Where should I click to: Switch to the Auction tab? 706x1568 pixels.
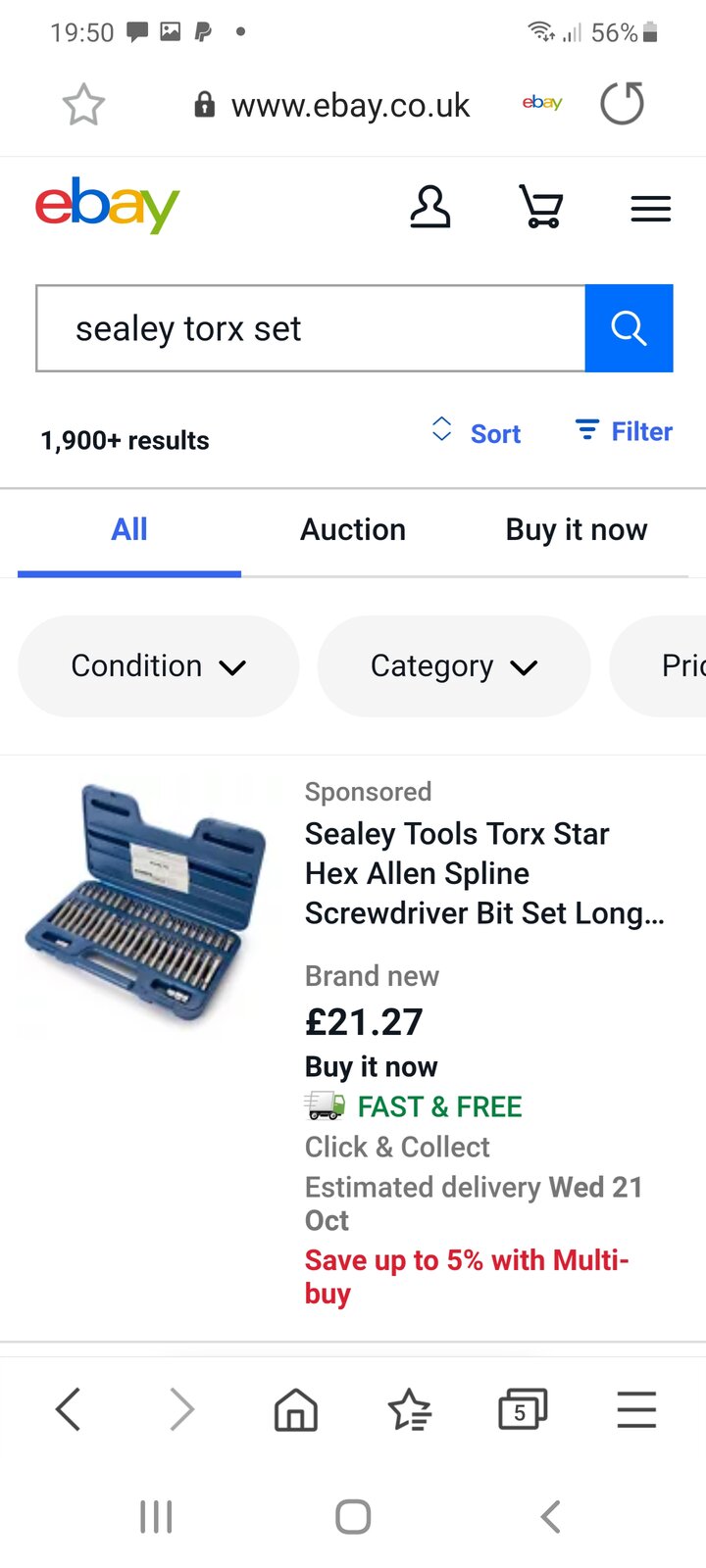[353, 529]
